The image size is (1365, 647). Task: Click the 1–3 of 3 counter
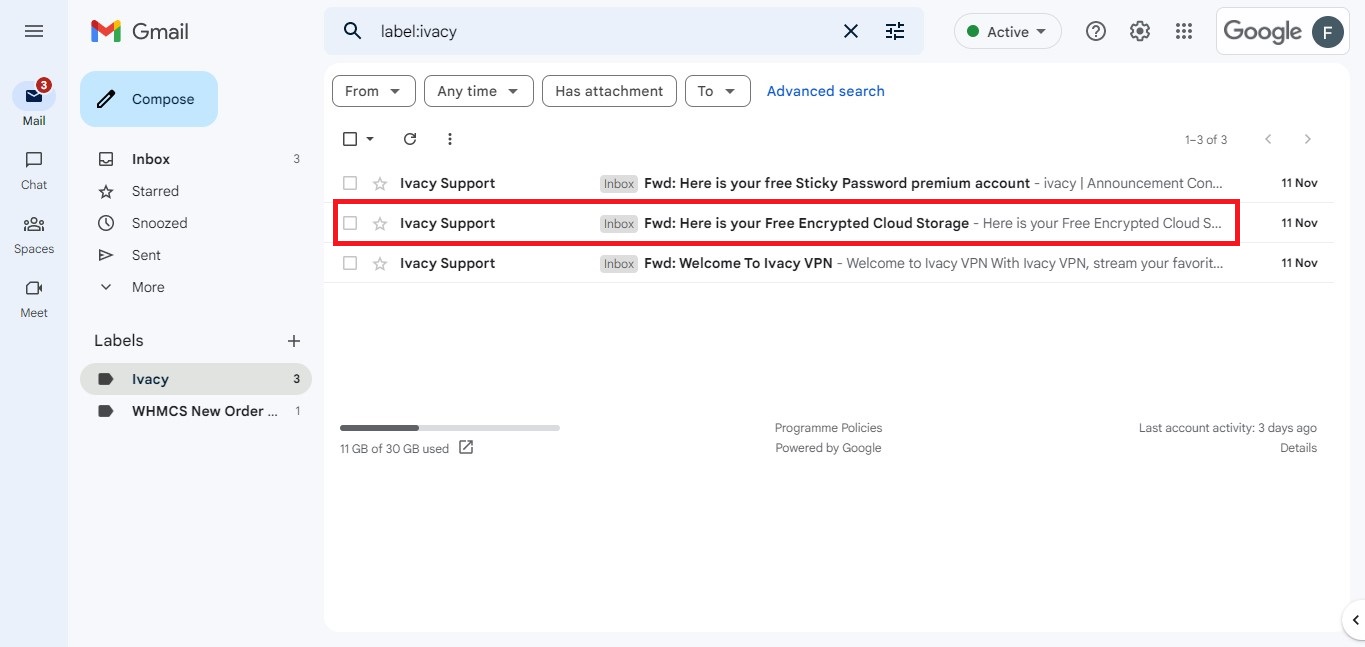tap(1206, 140)
